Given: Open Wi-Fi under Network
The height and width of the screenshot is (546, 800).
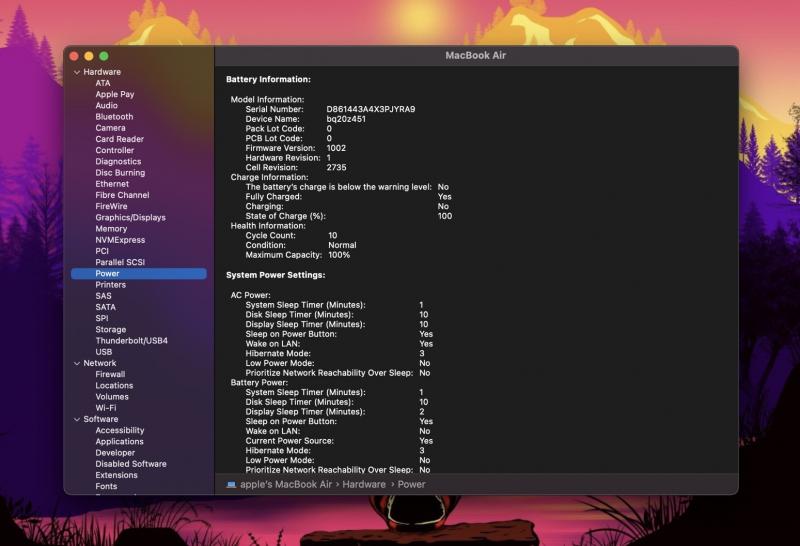Looking at the screenshot, I should (106, 409).
